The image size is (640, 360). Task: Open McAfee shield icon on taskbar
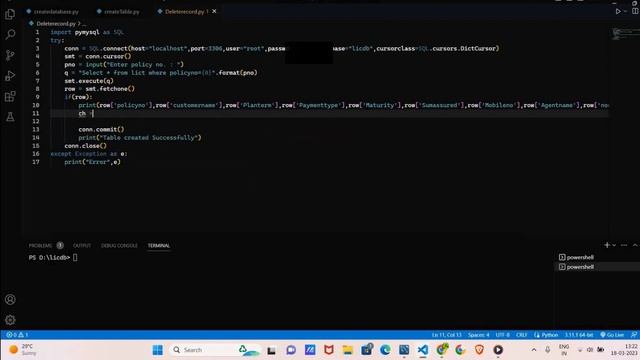pyautogui.click(x=329, y=350)
